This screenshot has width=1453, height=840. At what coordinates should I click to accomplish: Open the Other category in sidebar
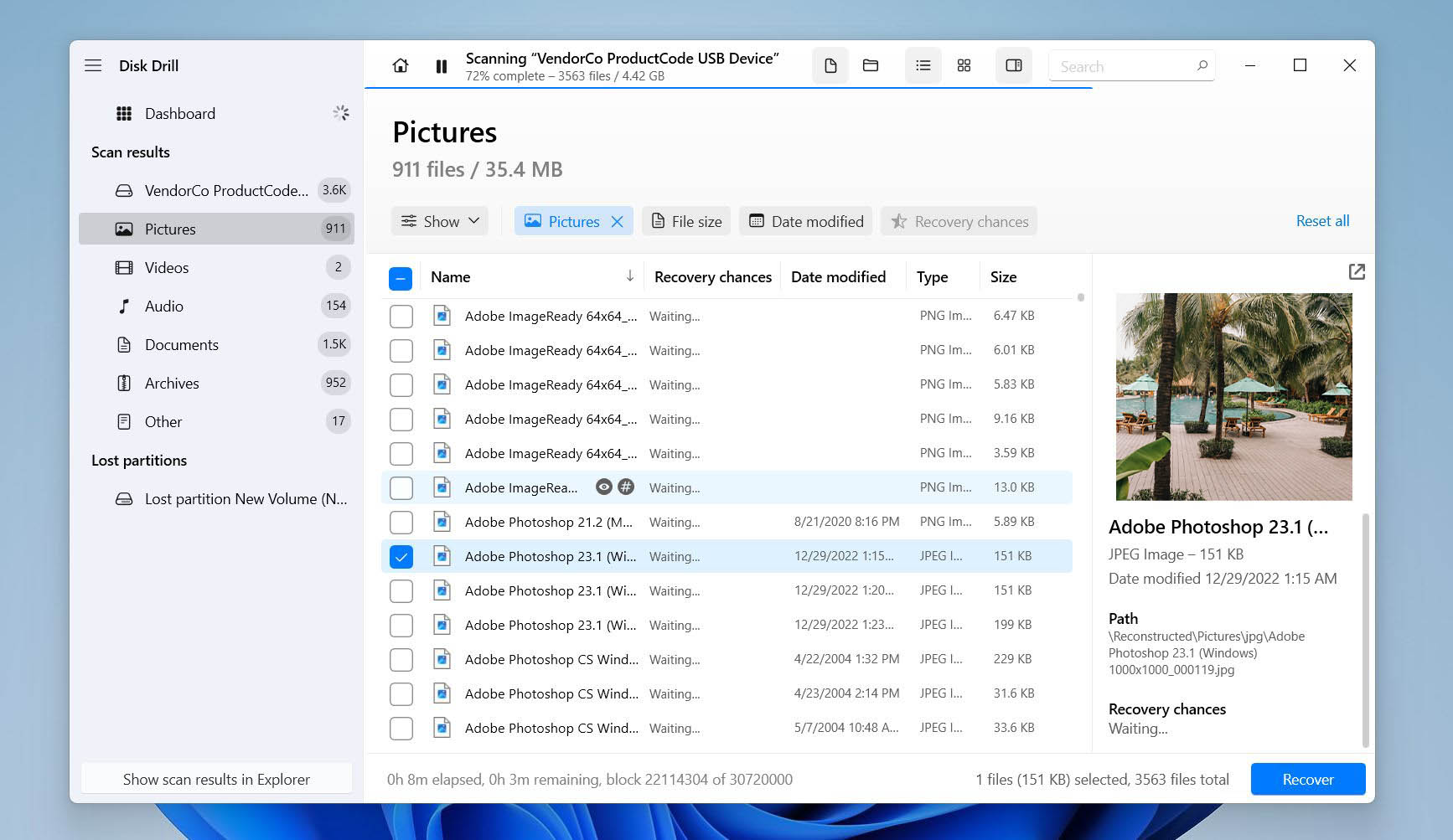tap(218, 421)
